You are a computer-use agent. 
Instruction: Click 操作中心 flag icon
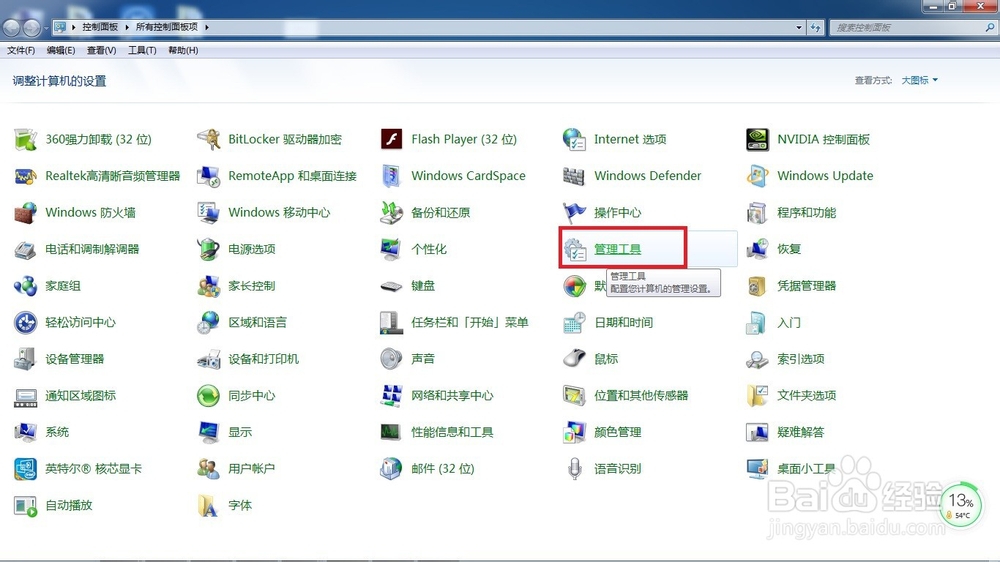tap(575, 212)
